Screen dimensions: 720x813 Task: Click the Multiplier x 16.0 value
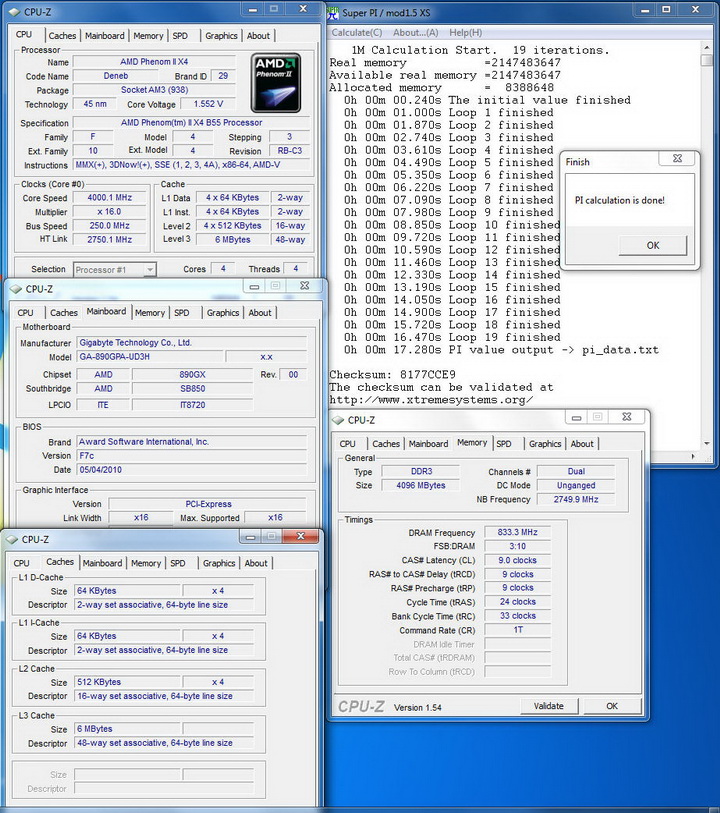click(110, 212)
